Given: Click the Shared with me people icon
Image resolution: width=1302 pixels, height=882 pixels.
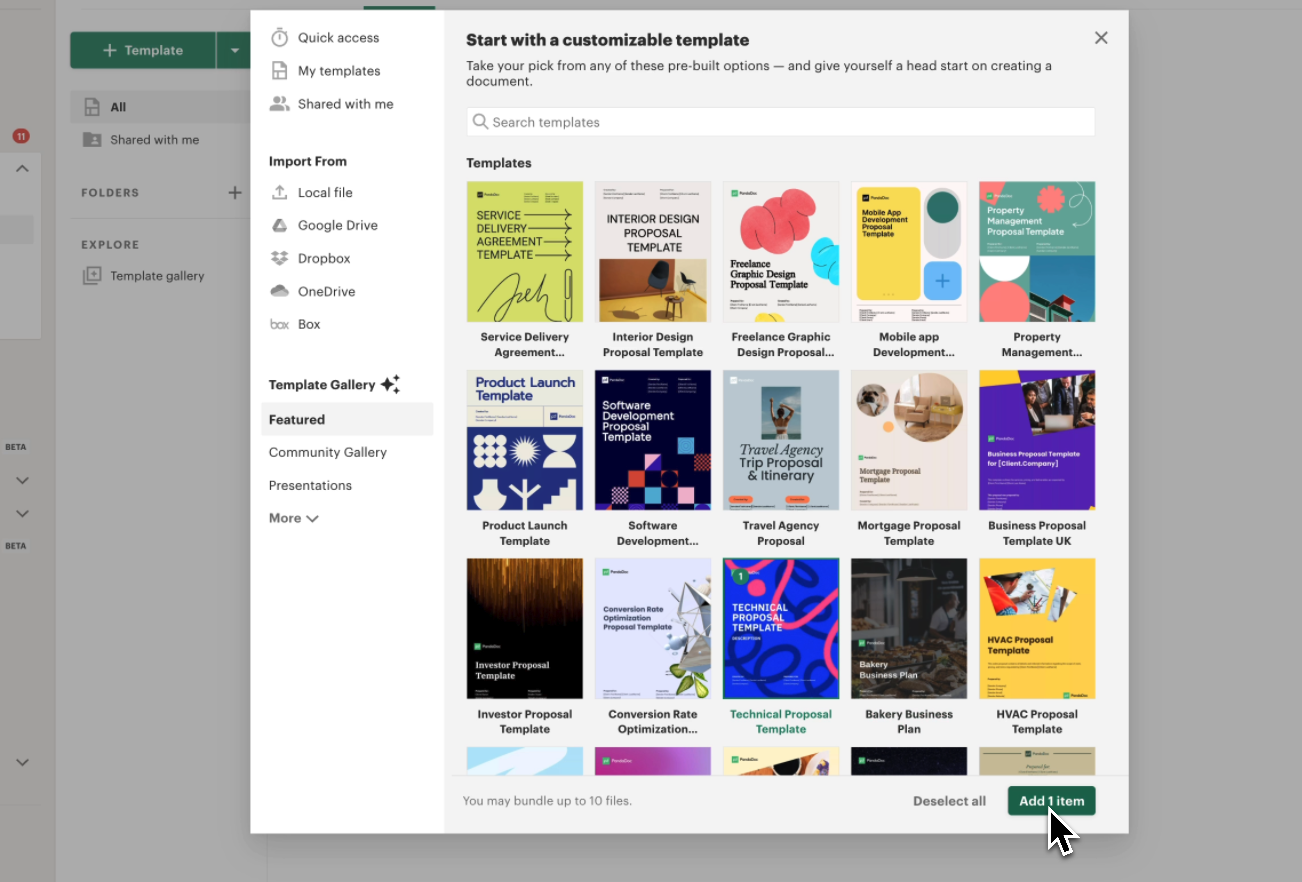Looking at the screenshot, I should [280, 104].
